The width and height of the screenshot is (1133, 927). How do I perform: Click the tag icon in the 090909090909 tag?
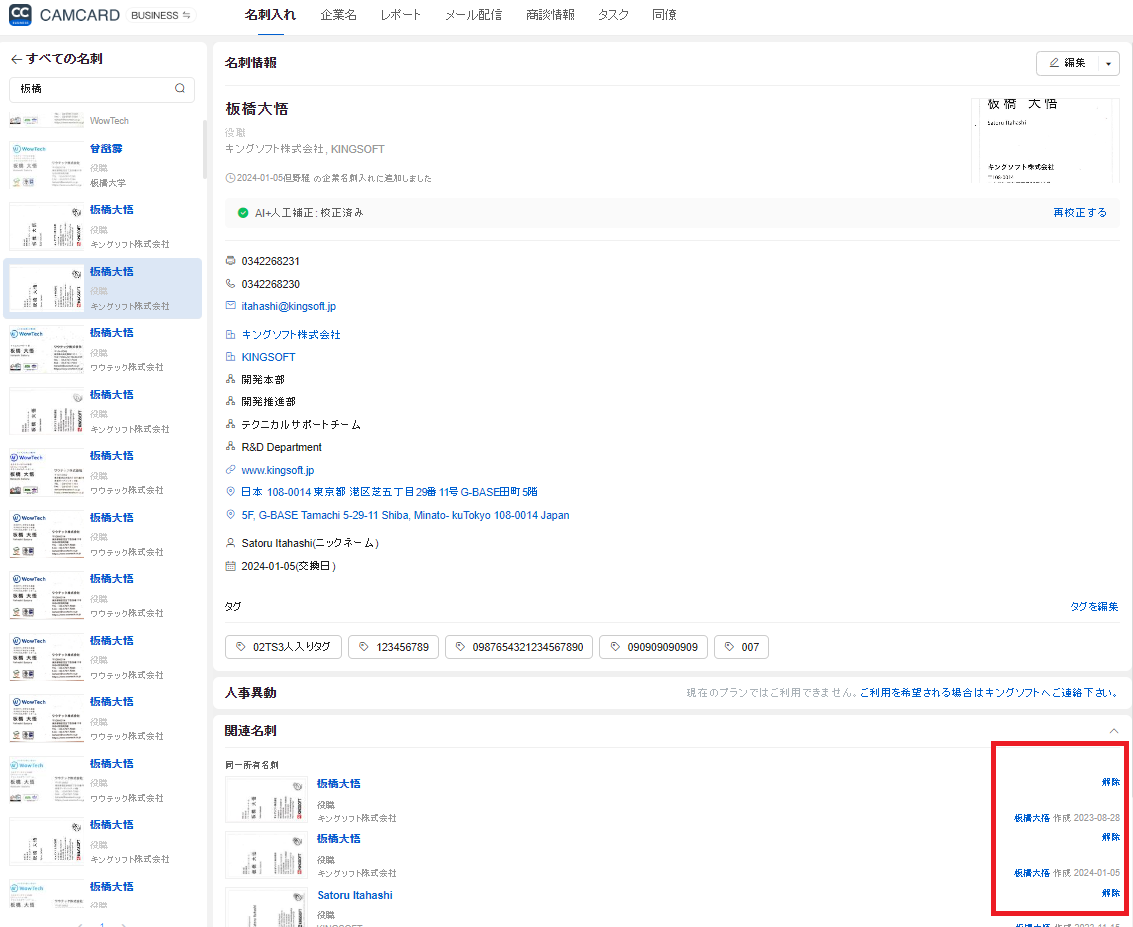tap(615, 647)
